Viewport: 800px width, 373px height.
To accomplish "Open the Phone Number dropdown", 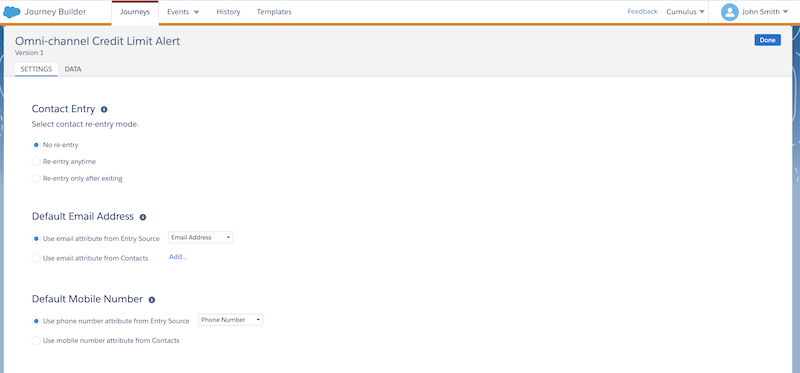I will pos(230,320).
